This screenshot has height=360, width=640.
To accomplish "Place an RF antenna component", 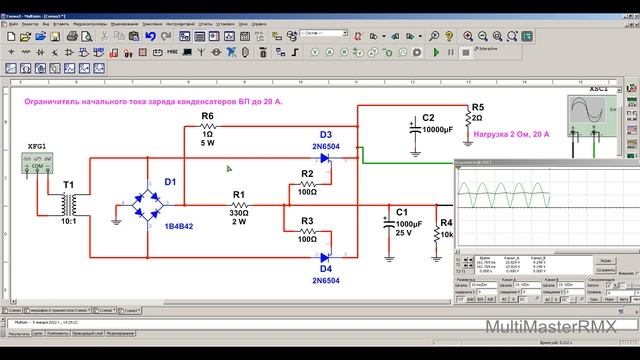I will (x=201, y=52).
